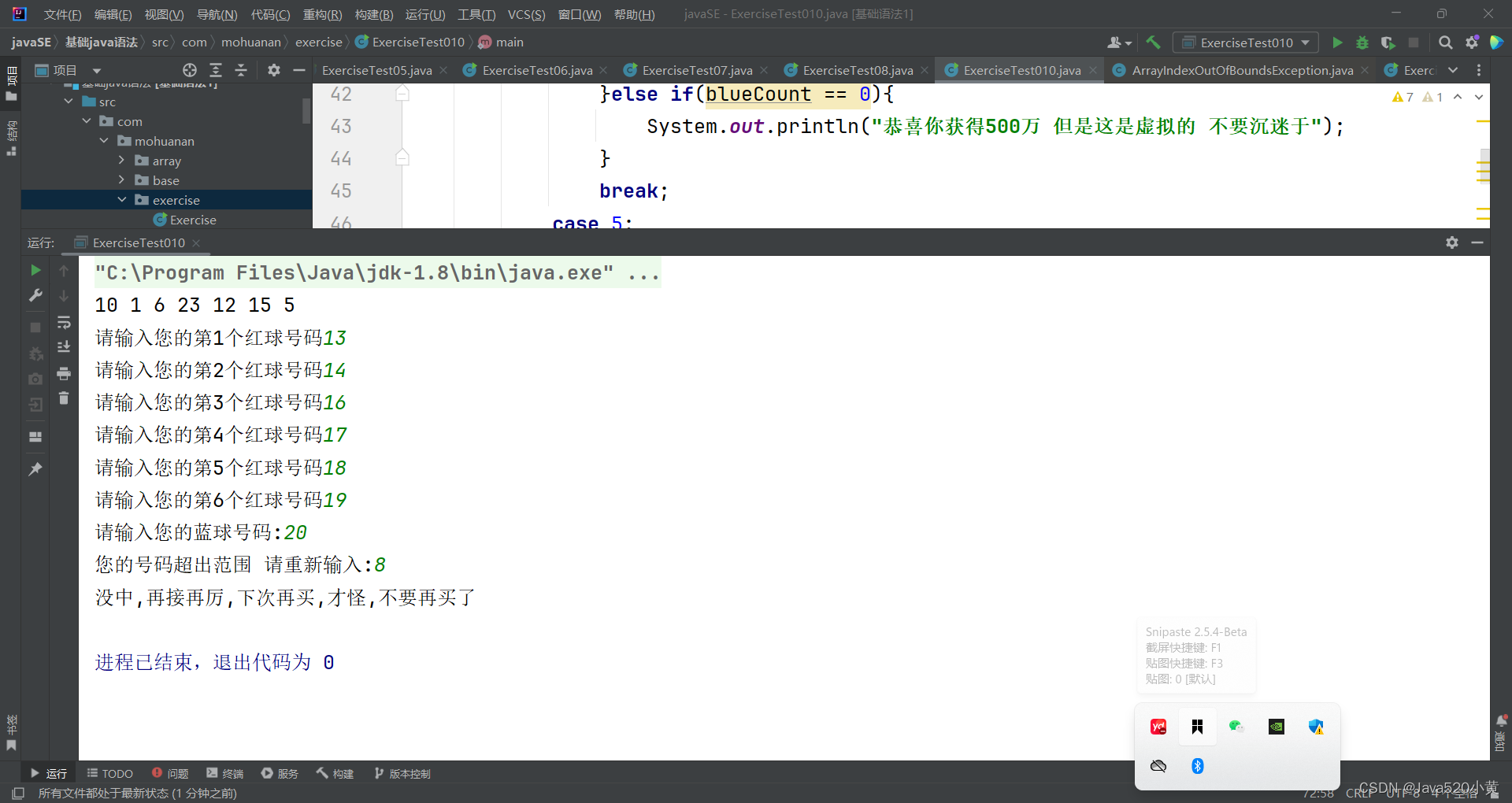
Task: Open the ExerciseTest010 run configuration dropdown
Action: (x=1246, y=43)
